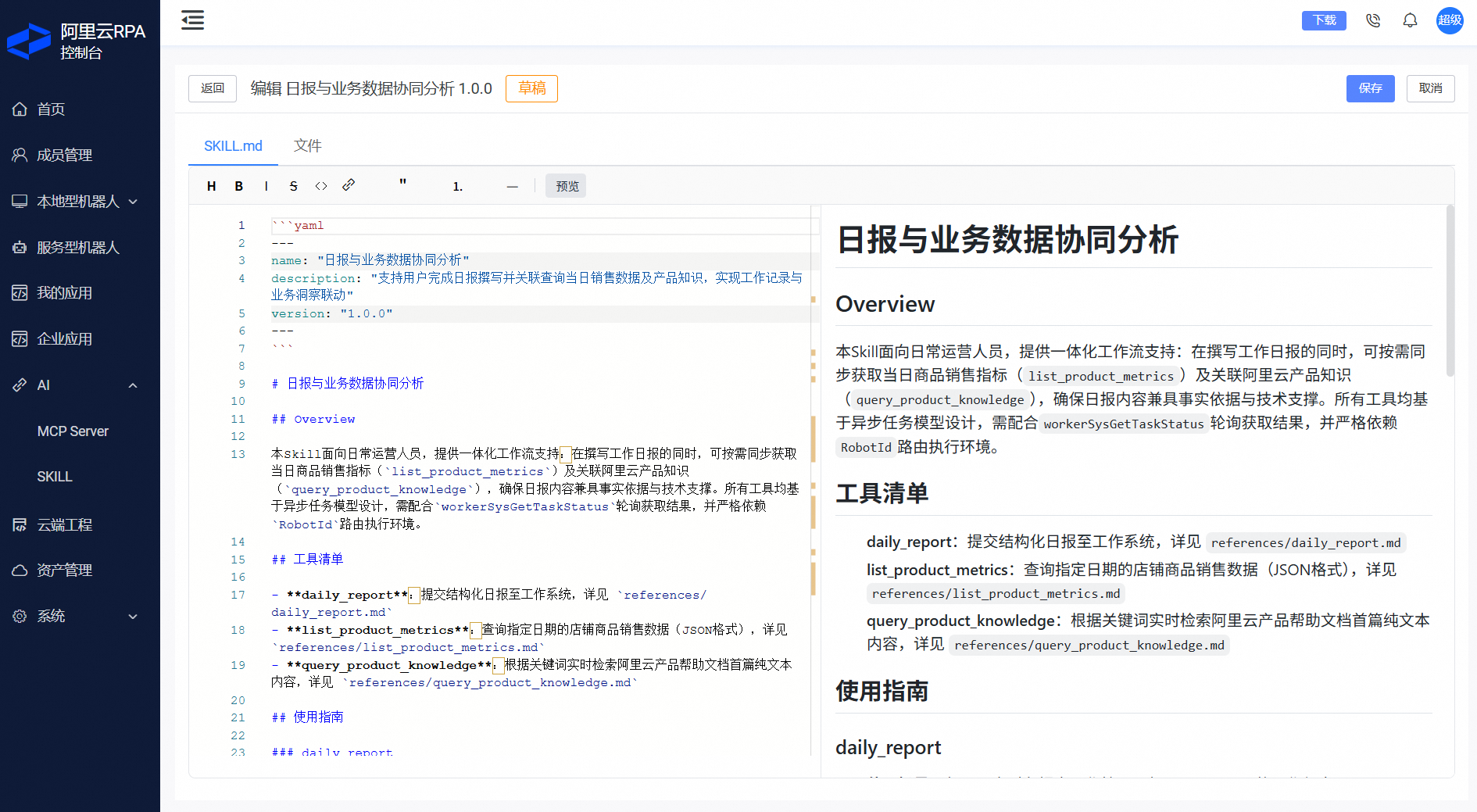Click the phone support icon
The image size is (1477, 812).
tap(1373, 20)
